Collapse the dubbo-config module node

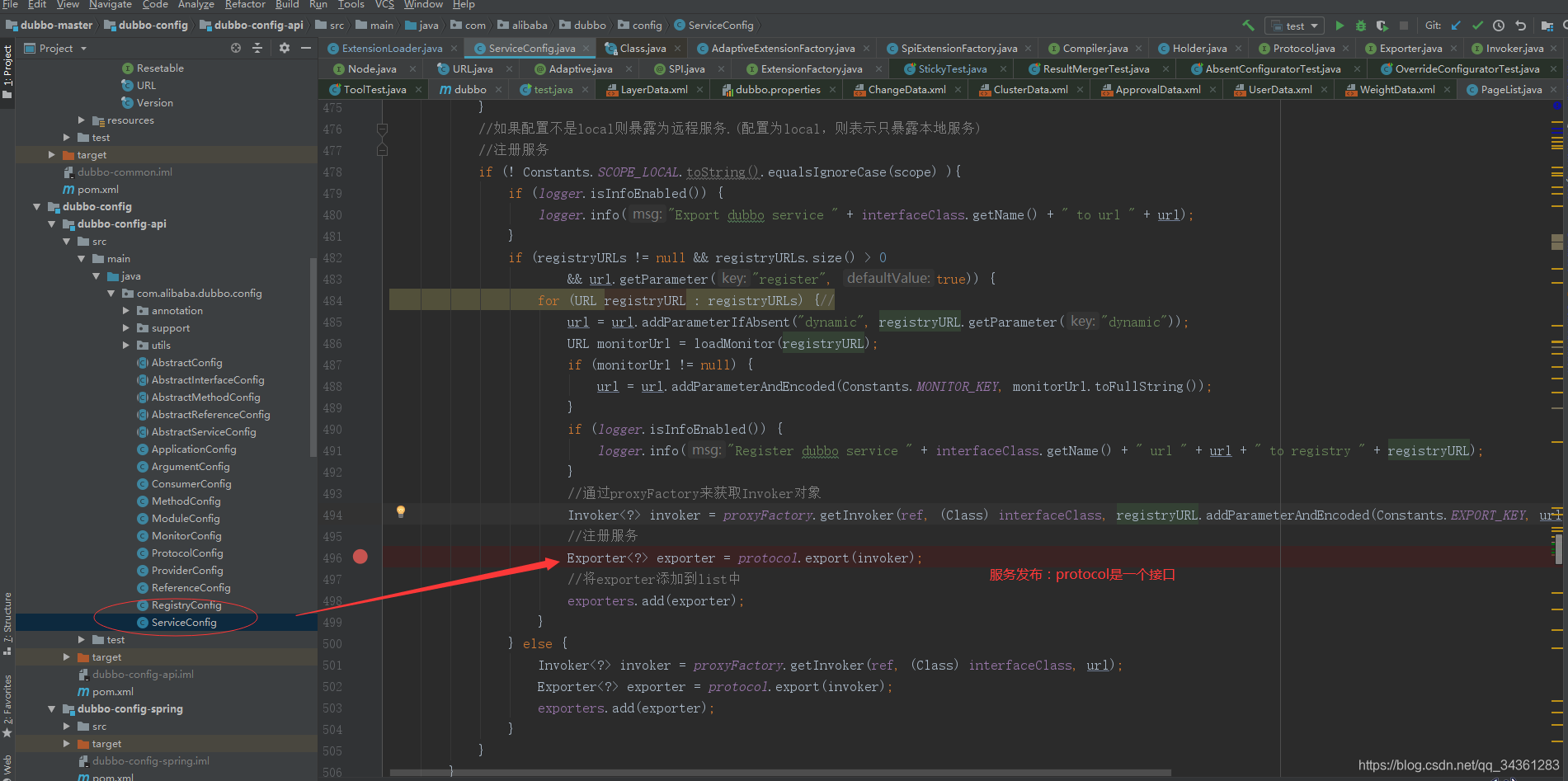point(36,207)
